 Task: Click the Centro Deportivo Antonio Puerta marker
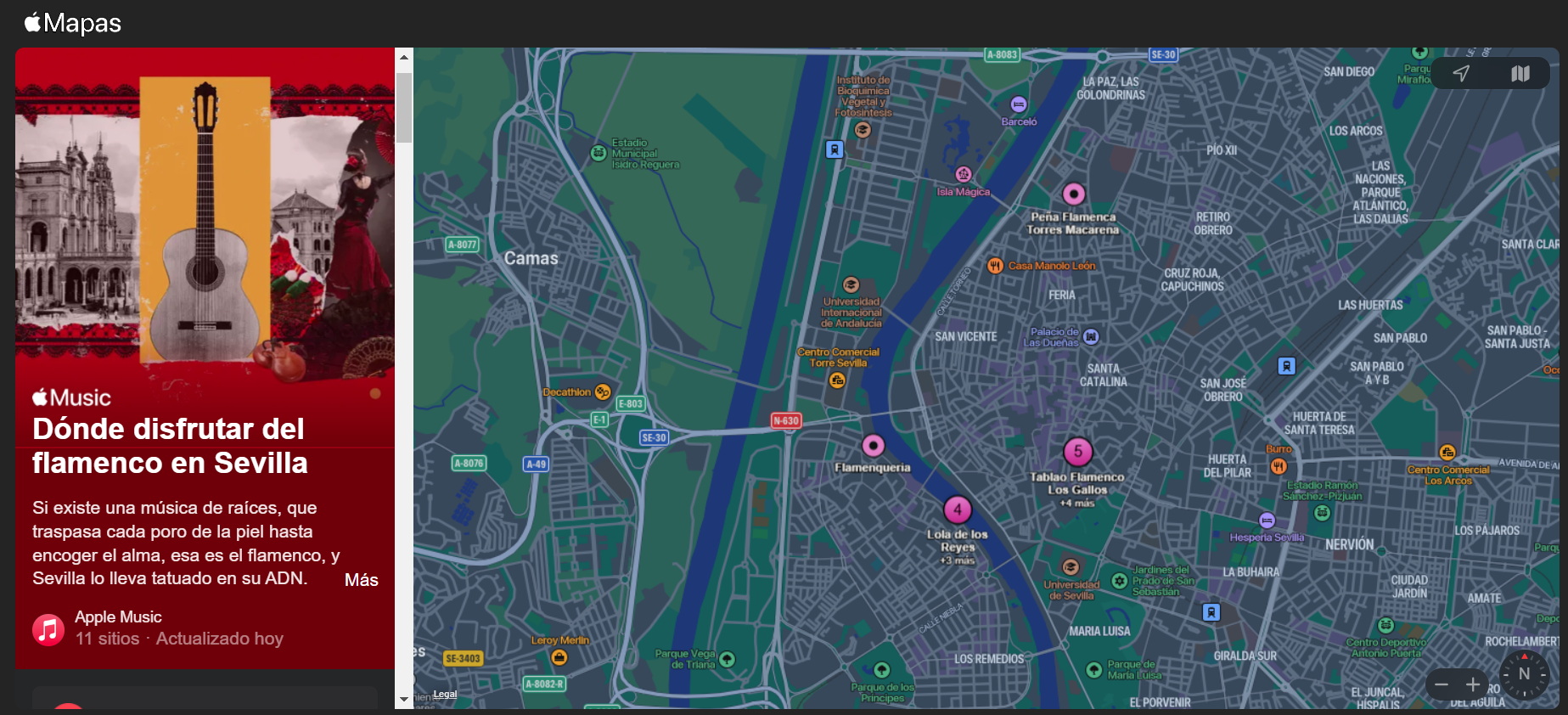click(x=1385, y=625)
